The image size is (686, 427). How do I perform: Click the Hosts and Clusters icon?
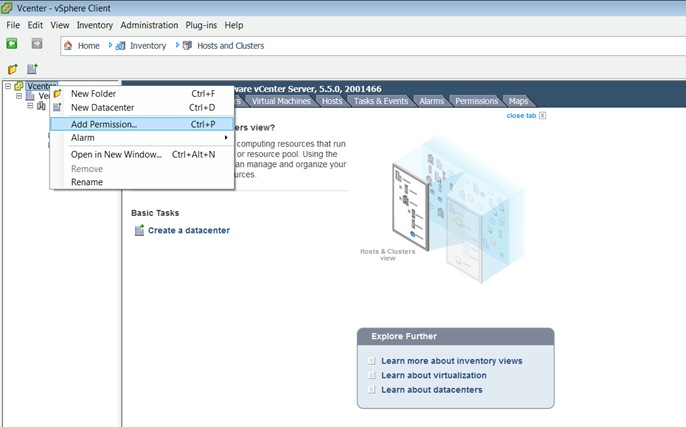[187, 46]
